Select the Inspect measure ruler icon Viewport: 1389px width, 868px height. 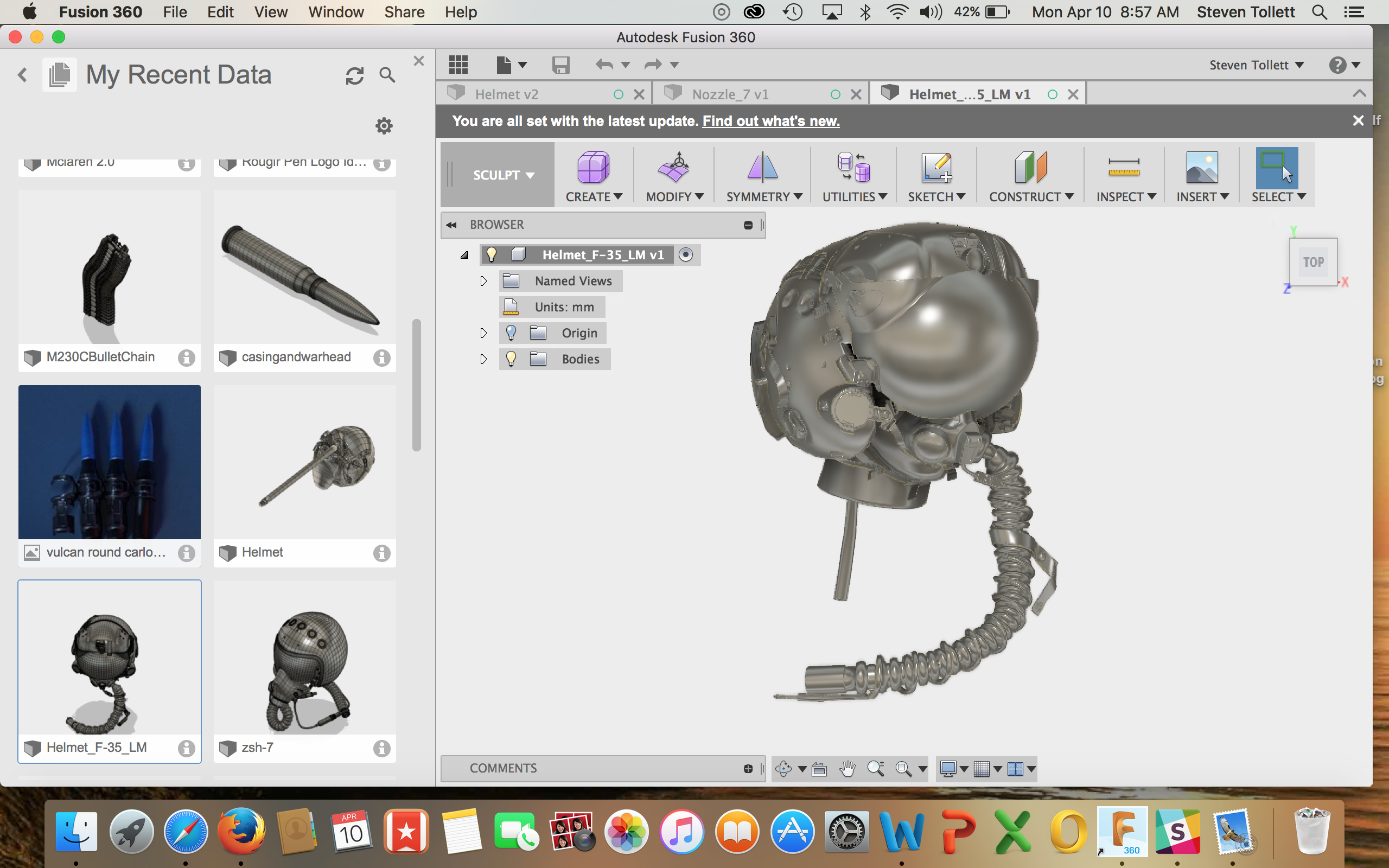(x=1124, y=168)
